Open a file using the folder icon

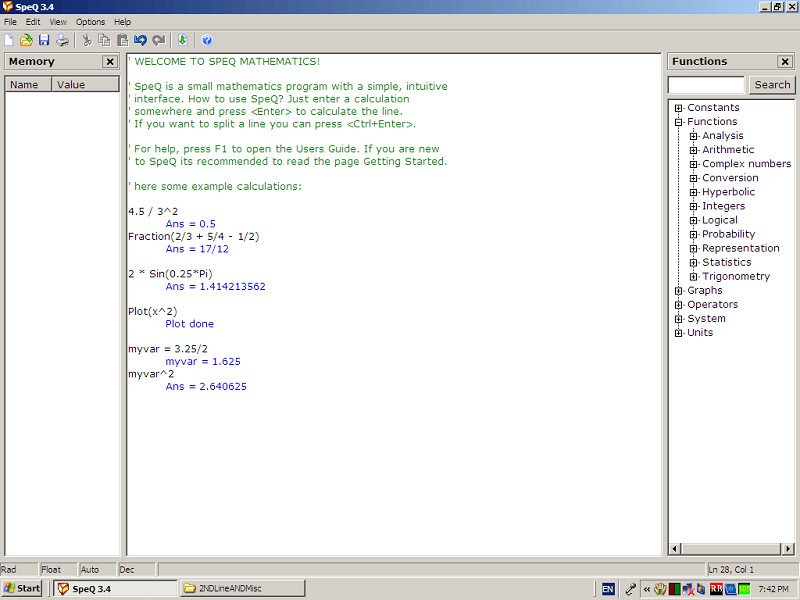pyautogui.click(x=26, y=40)
